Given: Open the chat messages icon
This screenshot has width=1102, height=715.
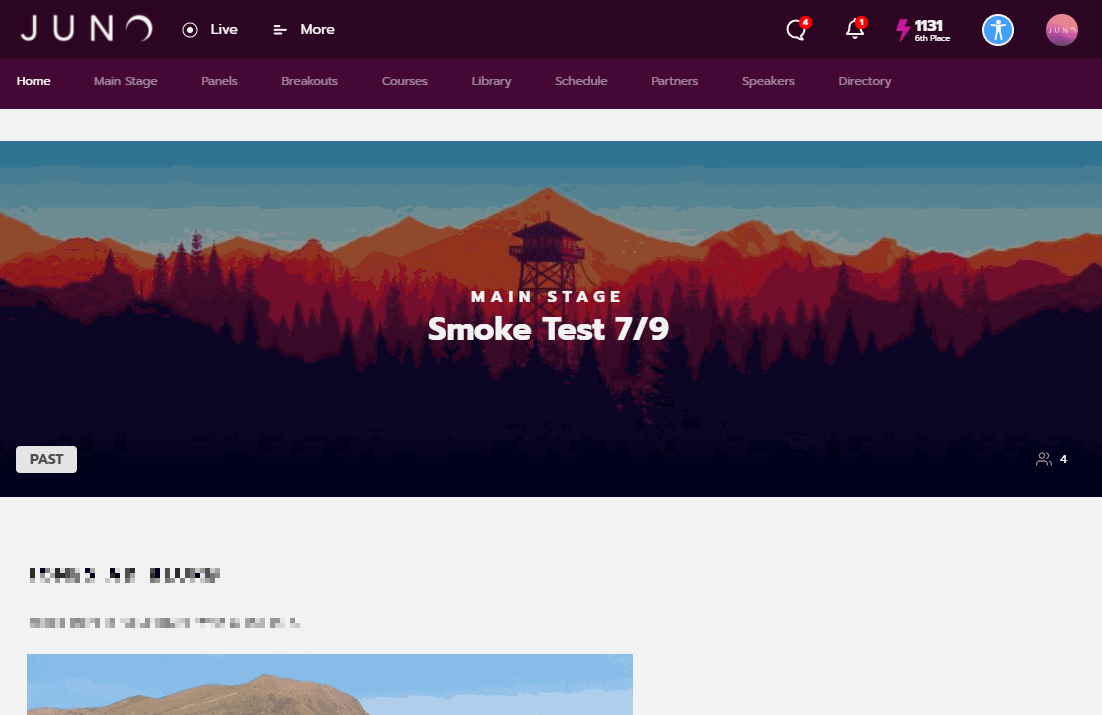Looking at the screenshot, I should click(x=796, y=30).
